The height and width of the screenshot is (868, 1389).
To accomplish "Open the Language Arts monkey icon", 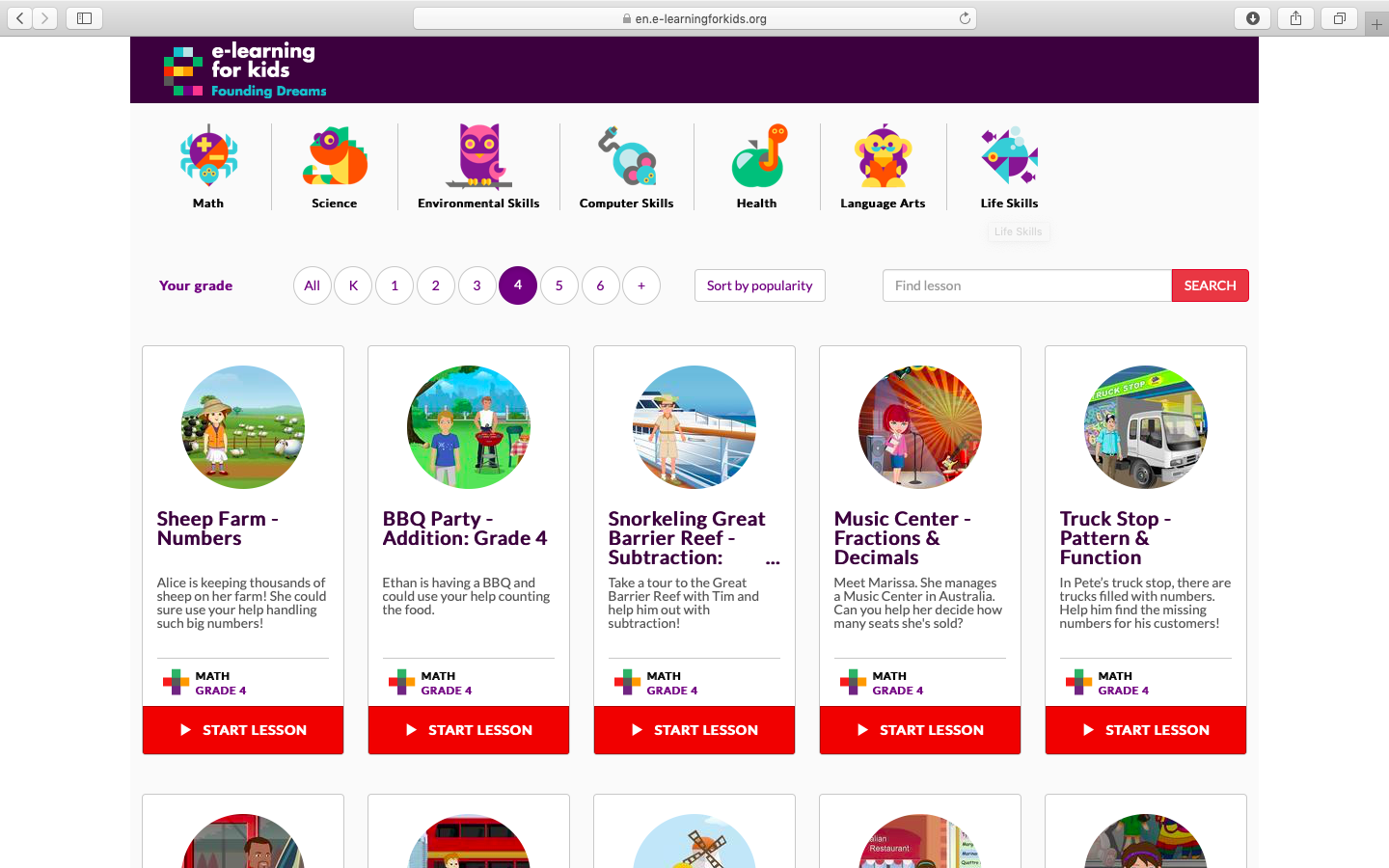I will 883,156.
